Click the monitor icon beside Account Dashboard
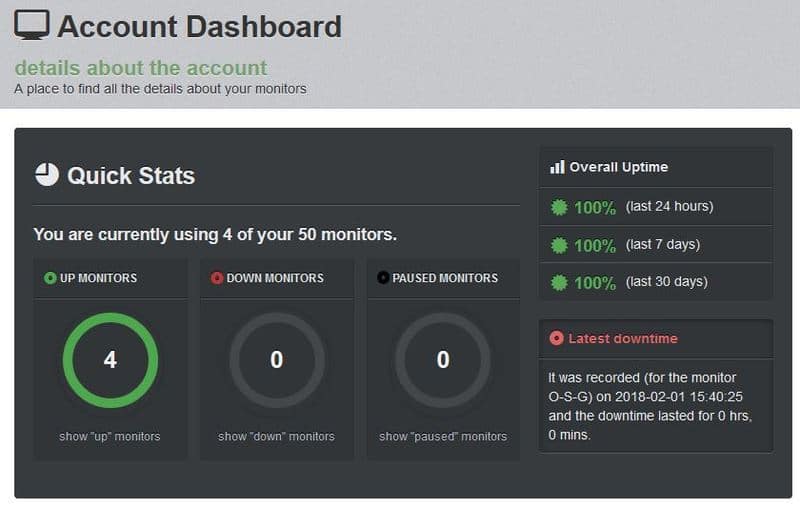Image resolution: width=800 pixels, height=509 pixels. tap(32, 25)
